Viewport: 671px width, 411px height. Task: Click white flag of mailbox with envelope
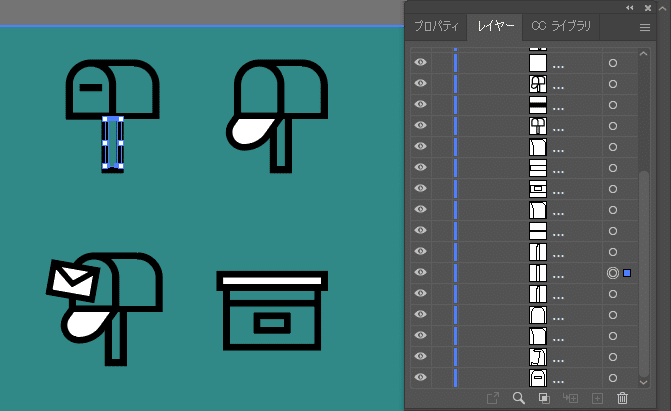click(x=86, y=325)
